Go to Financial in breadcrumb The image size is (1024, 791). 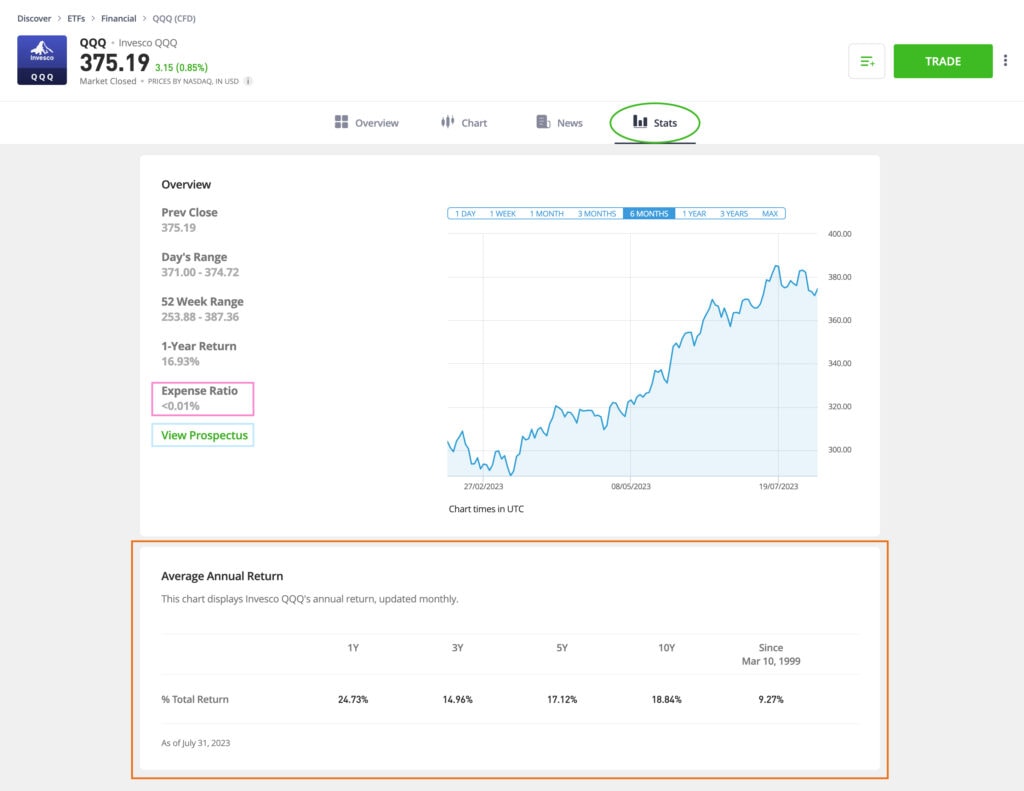[118, 18]
